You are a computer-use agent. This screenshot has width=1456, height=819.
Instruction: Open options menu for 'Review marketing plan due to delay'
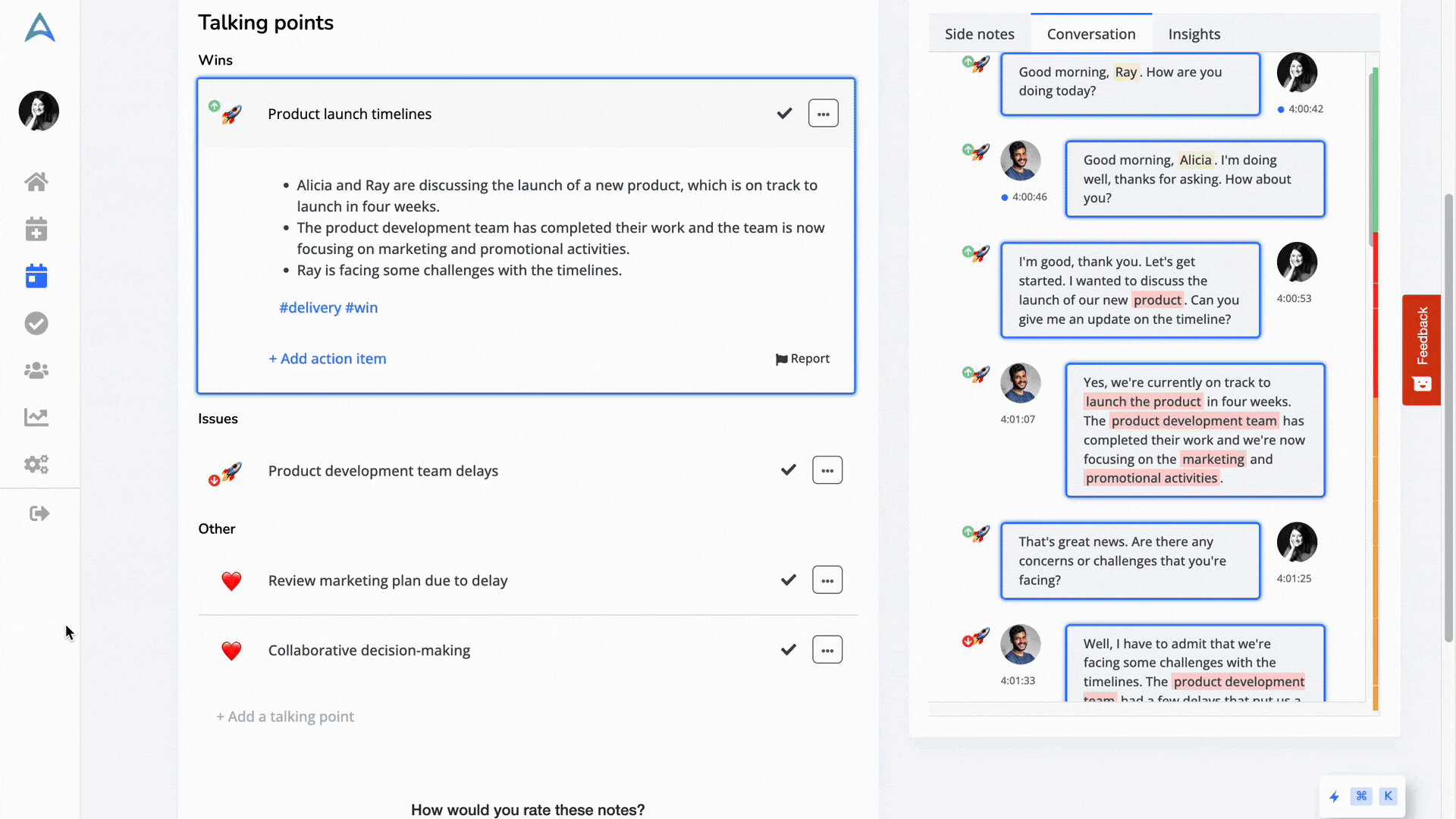pyautogui.click(x=827, y=579)
